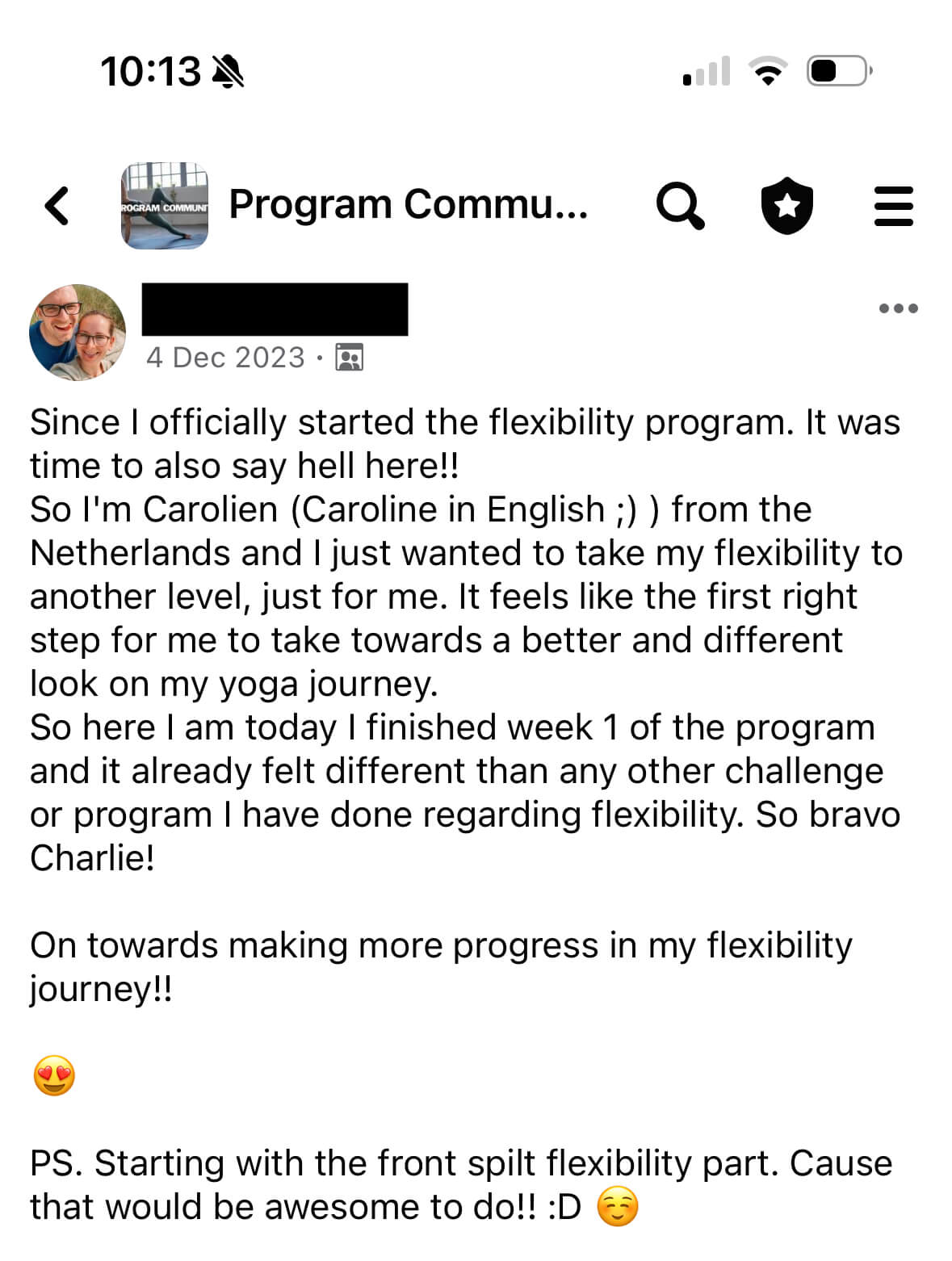The image size is (952, 1261).
Task: Tap the smiling emoji after ':D'
Action: pyautogui.click(x=618, y=1208)
